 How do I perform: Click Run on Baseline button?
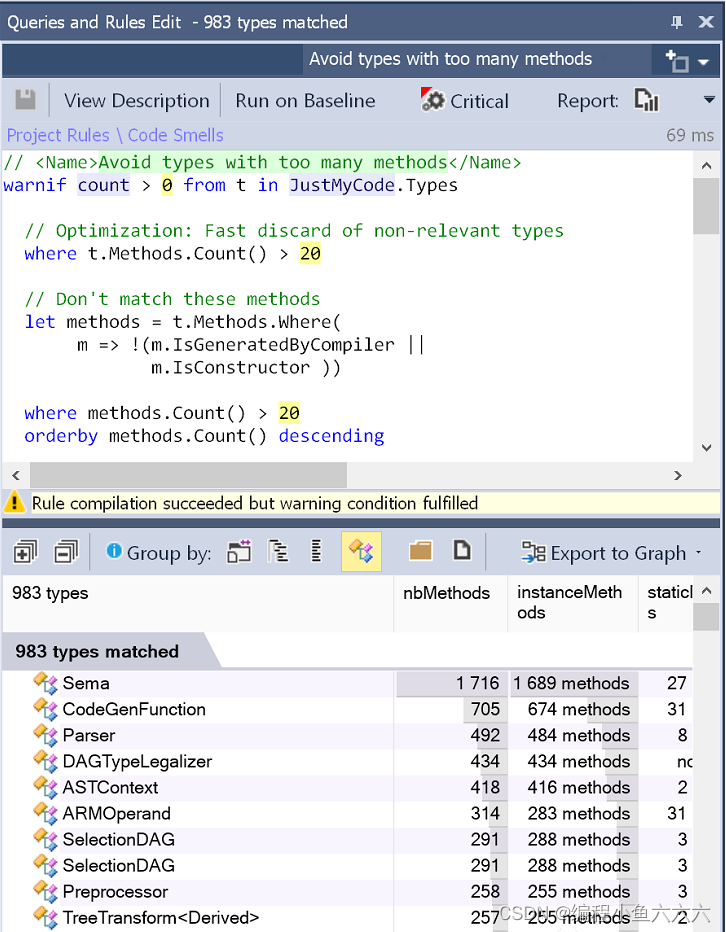(305, 100)
